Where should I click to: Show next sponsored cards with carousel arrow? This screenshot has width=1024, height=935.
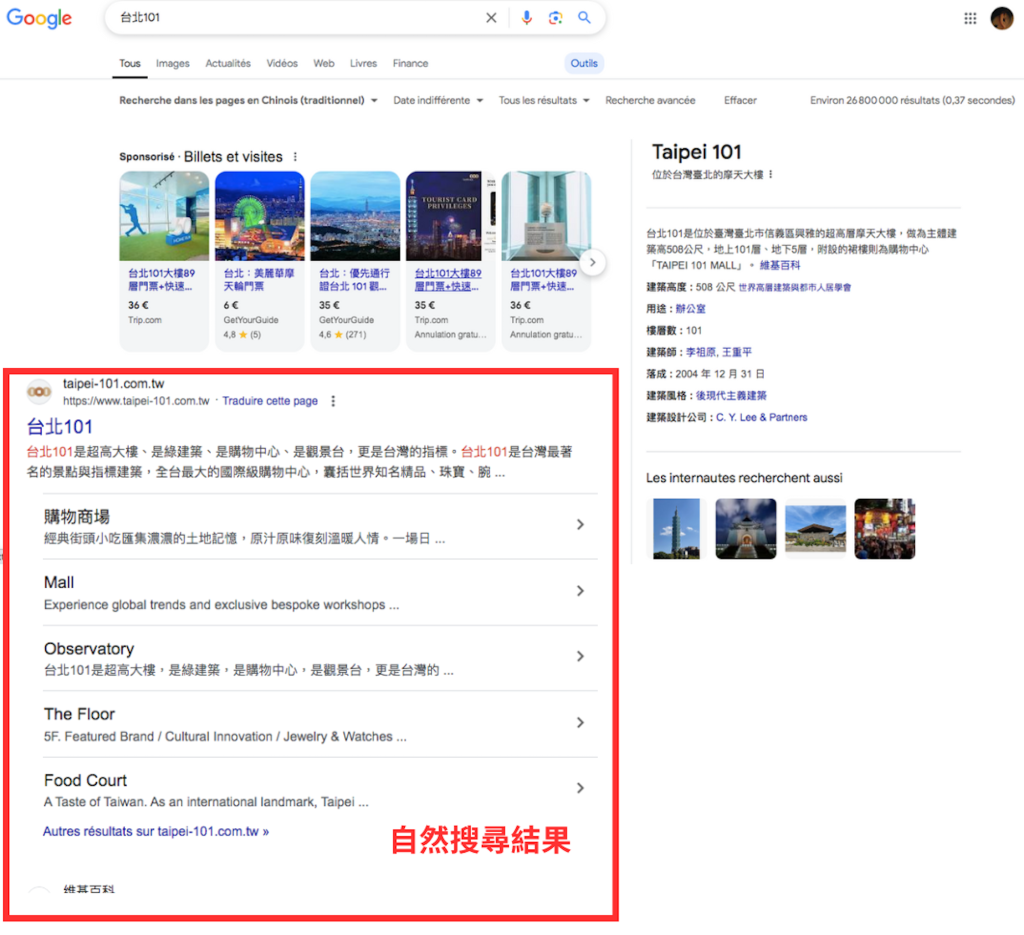click(592, 262)
